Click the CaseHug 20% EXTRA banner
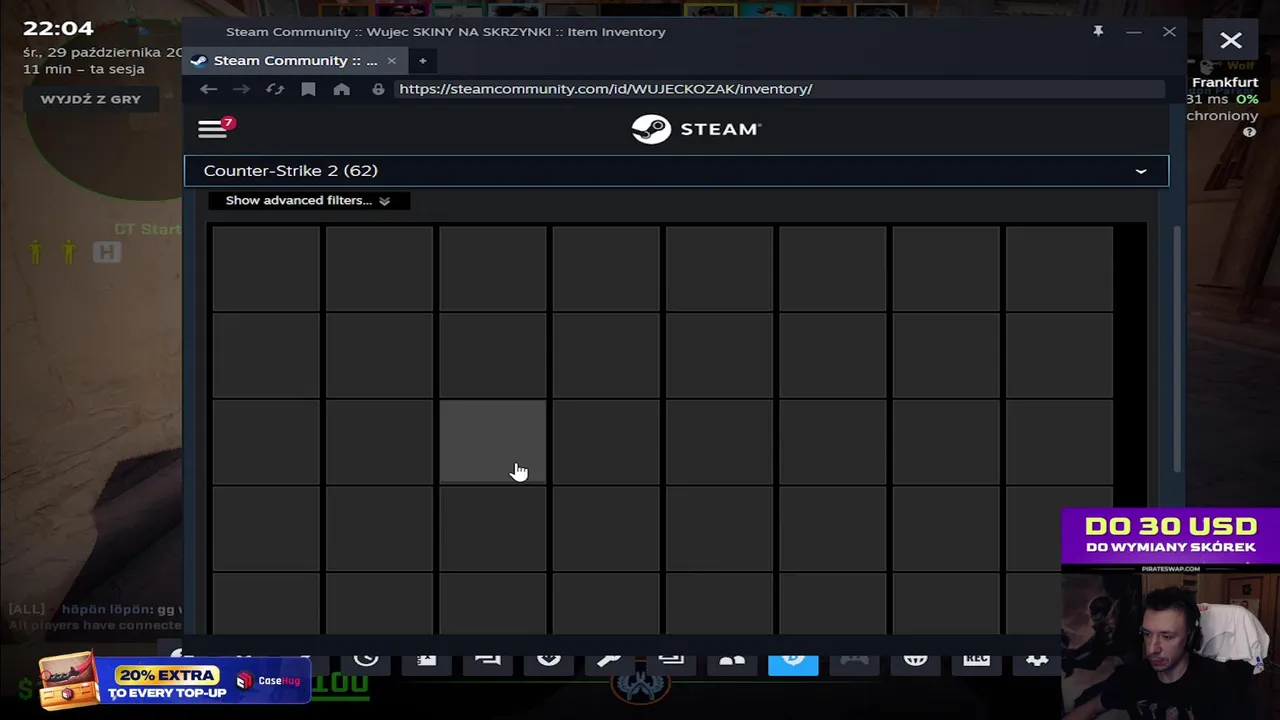 175,682
